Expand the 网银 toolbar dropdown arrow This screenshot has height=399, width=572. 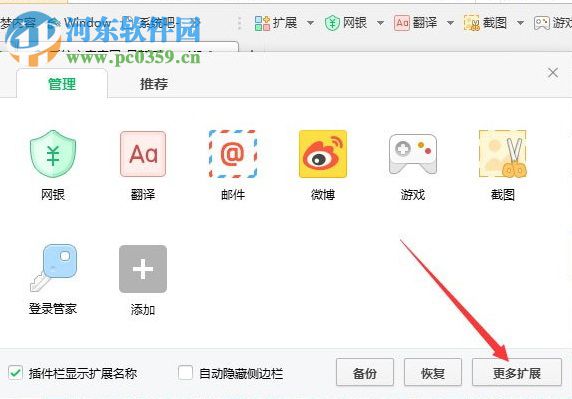[380, 23]
